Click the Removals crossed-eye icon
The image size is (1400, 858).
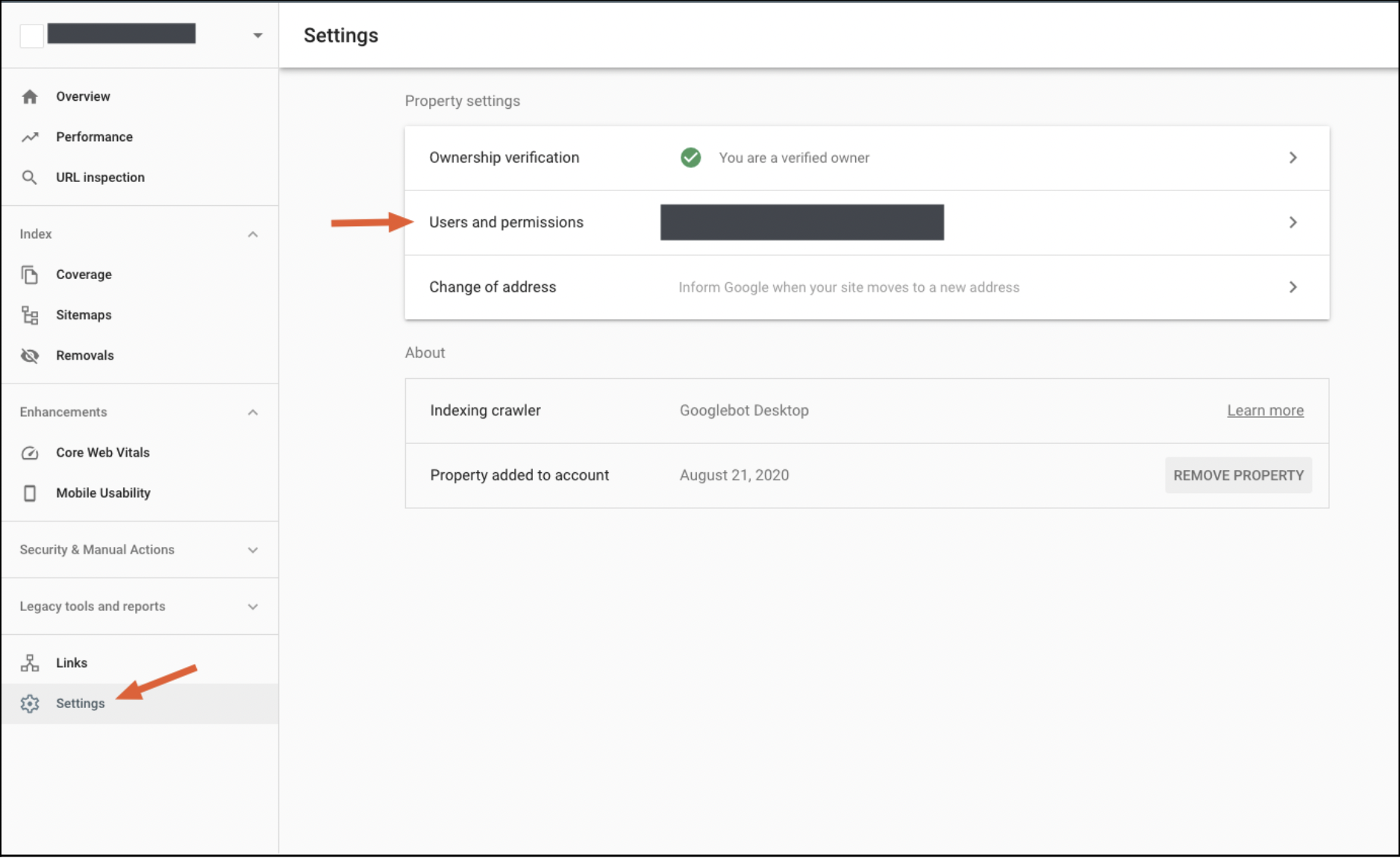(30, 355)
